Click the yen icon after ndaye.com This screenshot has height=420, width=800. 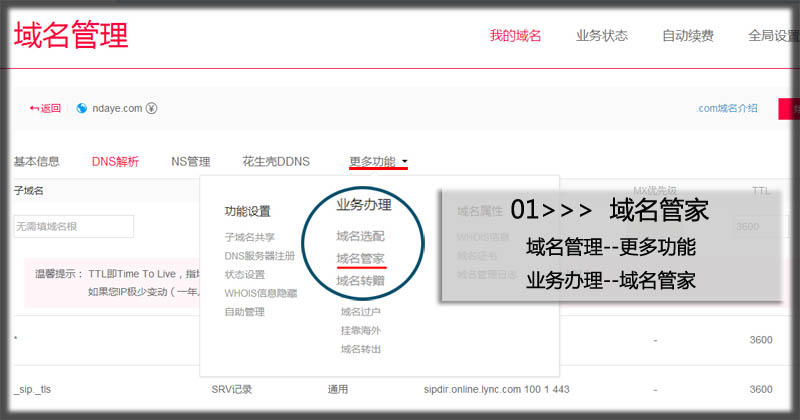[150, 109]
